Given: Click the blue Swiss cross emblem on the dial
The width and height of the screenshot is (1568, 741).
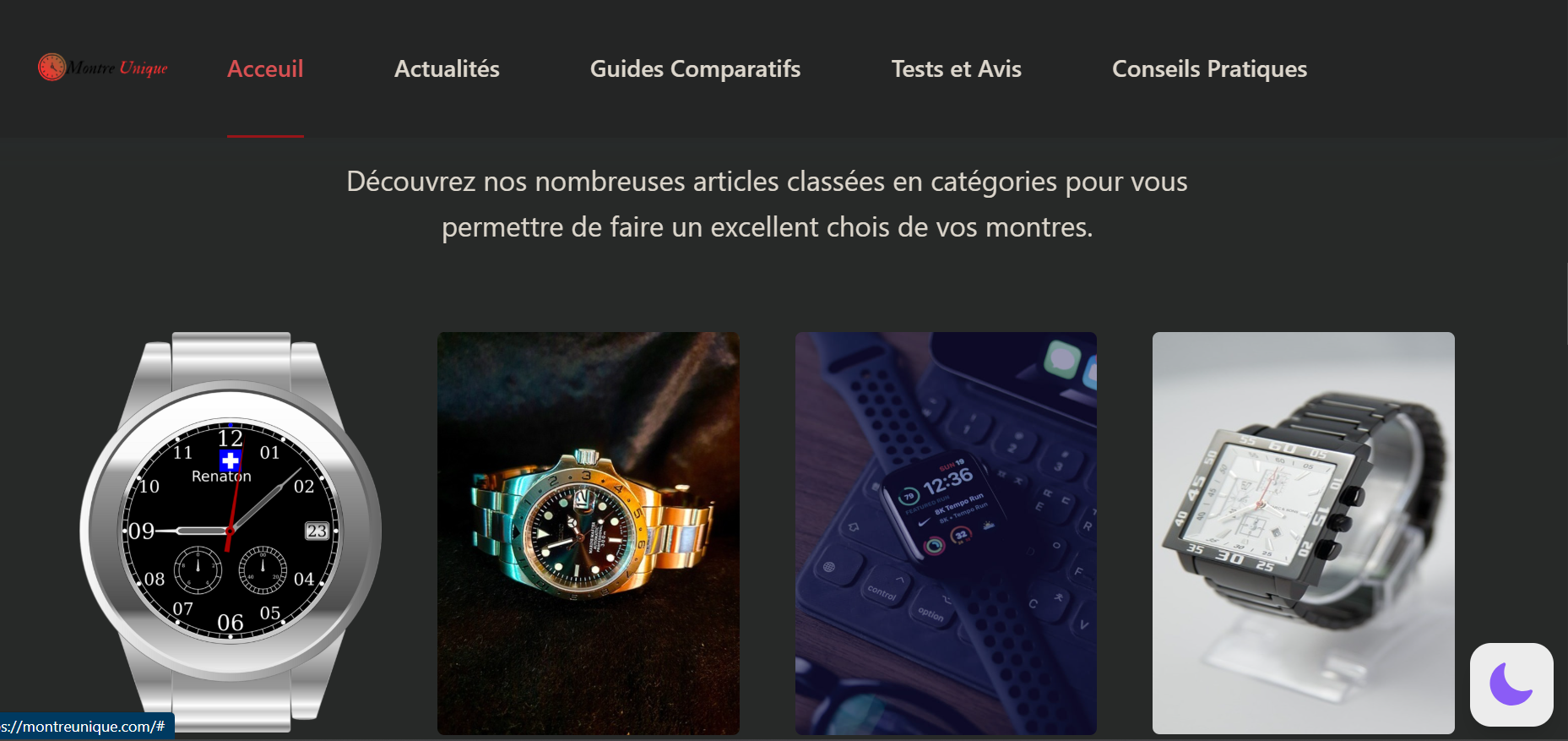Looking at the screenshot, I should [230, 460].
